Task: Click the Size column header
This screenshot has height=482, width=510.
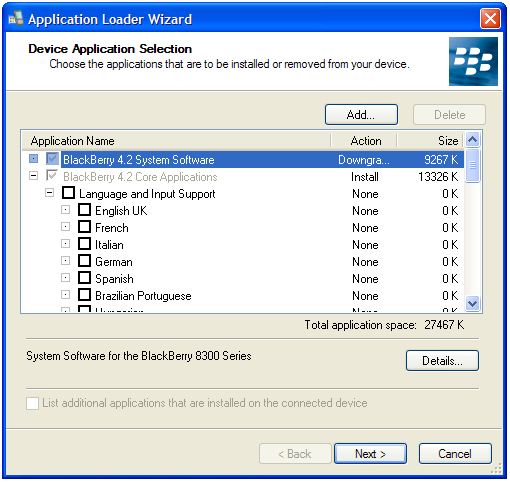Action: (x=430, y=141)
